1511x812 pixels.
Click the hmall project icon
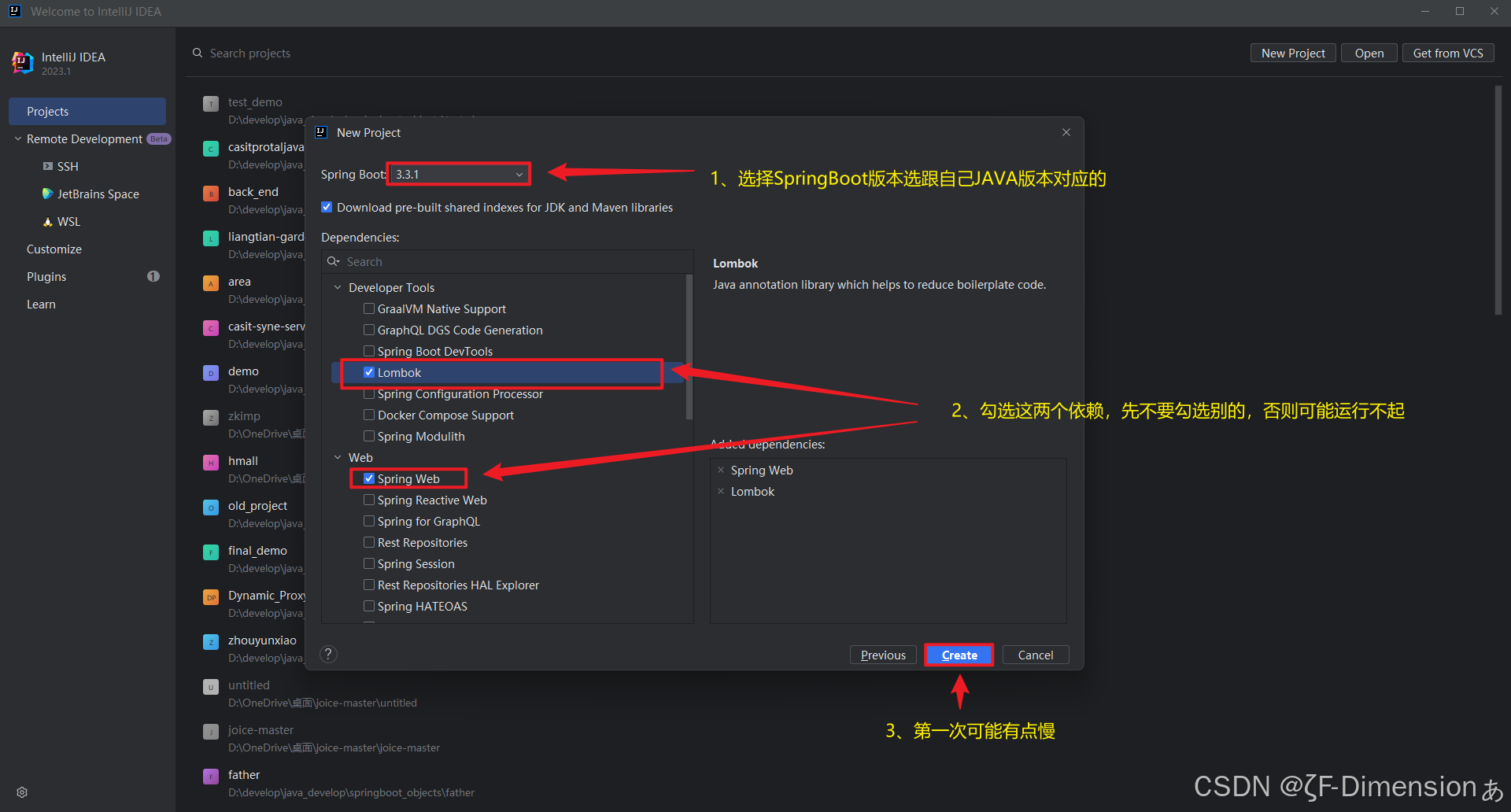click(x=211, y=463)
